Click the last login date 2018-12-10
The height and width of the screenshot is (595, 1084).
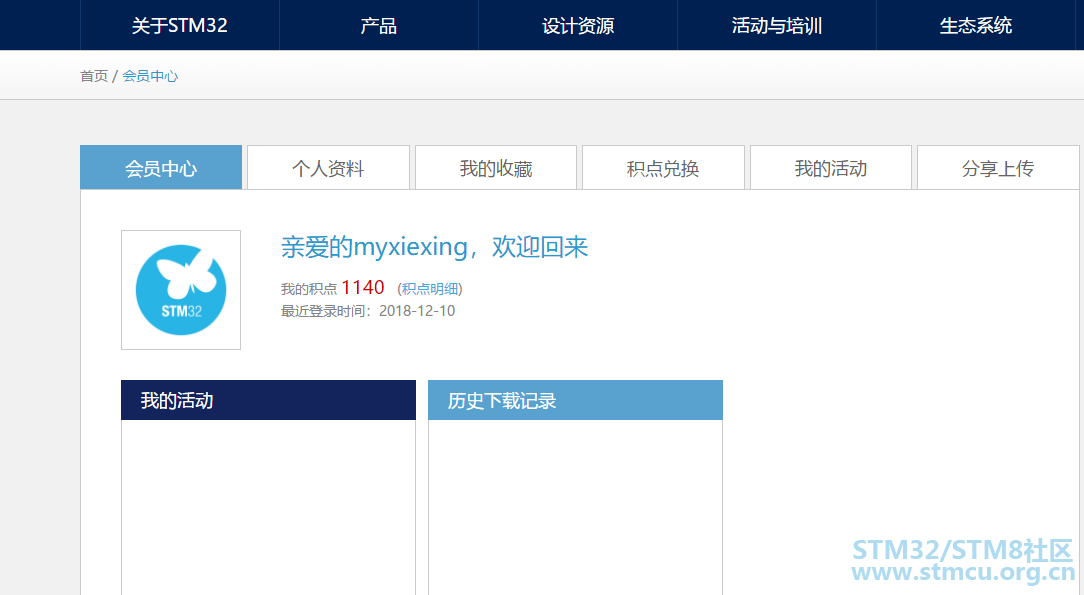pyautogui.click(x=417, y=311)
